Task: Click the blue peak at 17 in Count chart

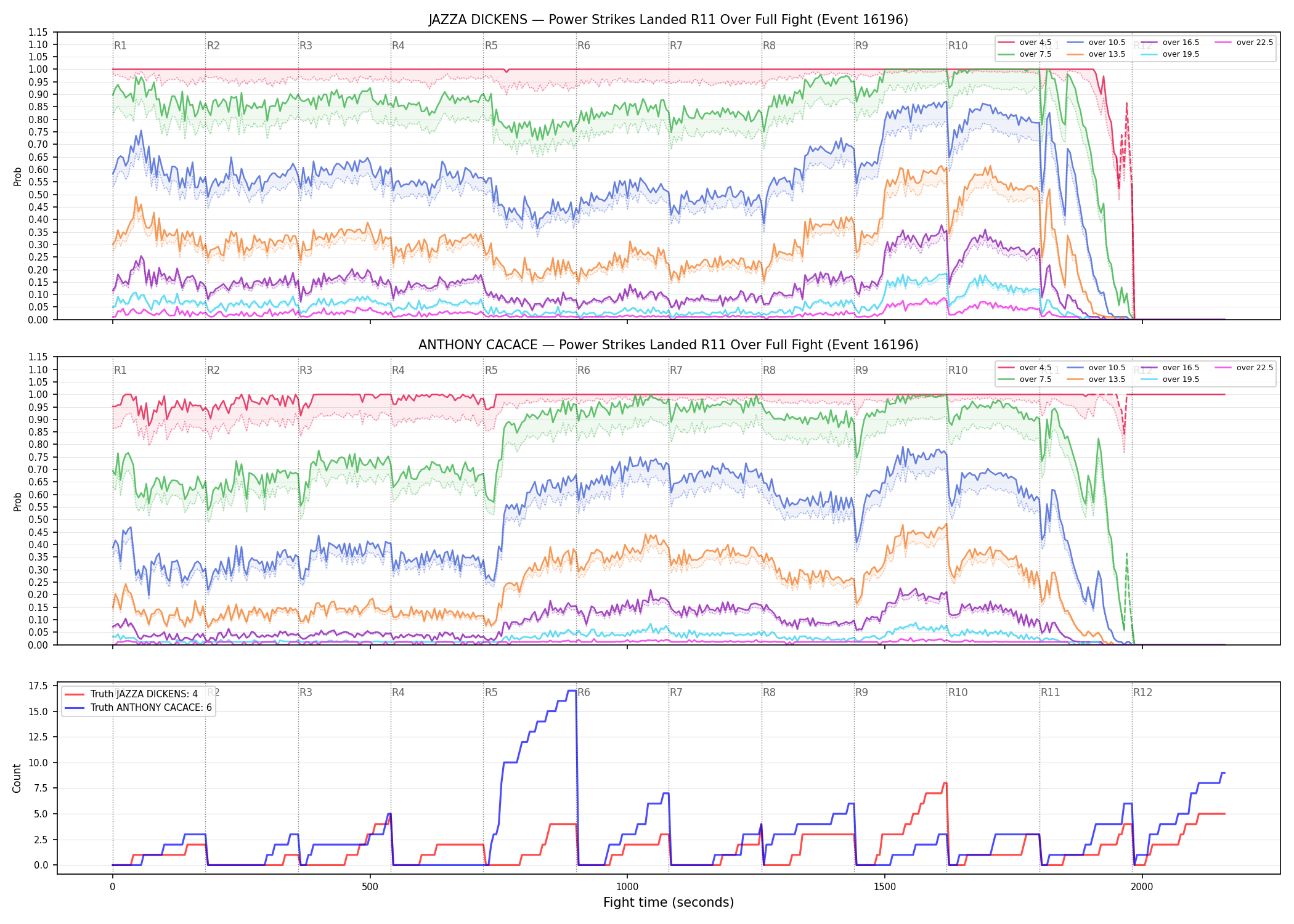Action: pyautogui.click(x=572, y=691)
